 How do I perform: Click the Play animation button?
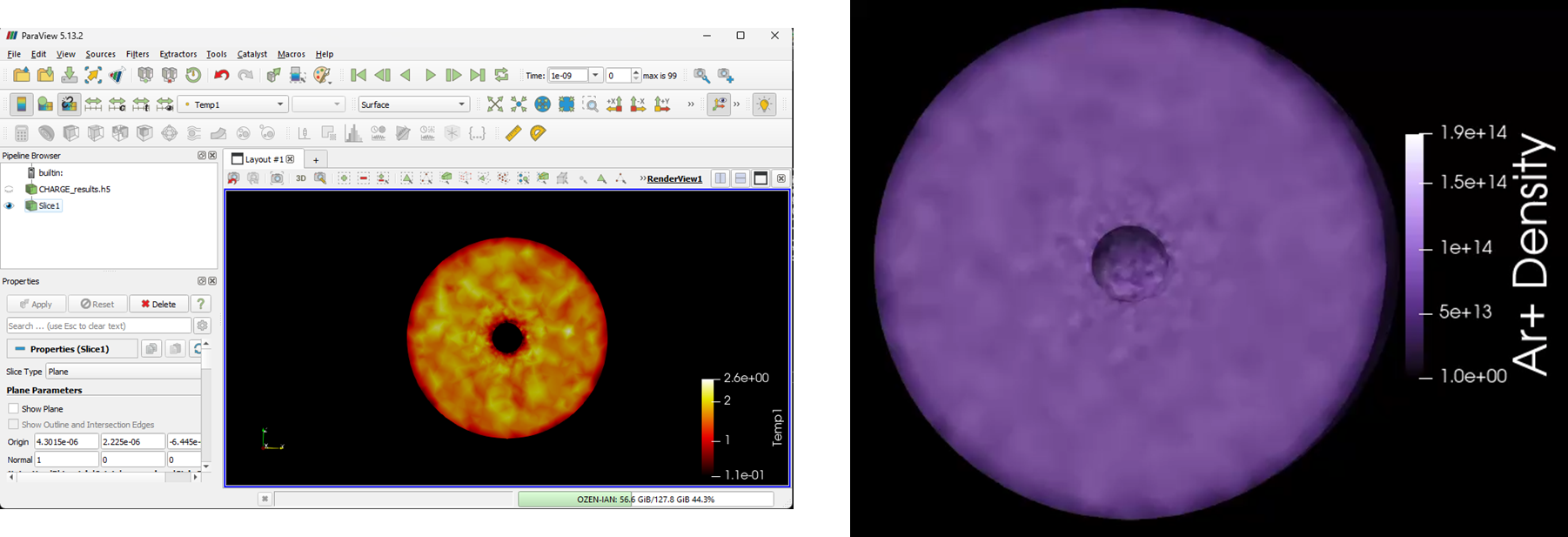[x=430, y=76]
